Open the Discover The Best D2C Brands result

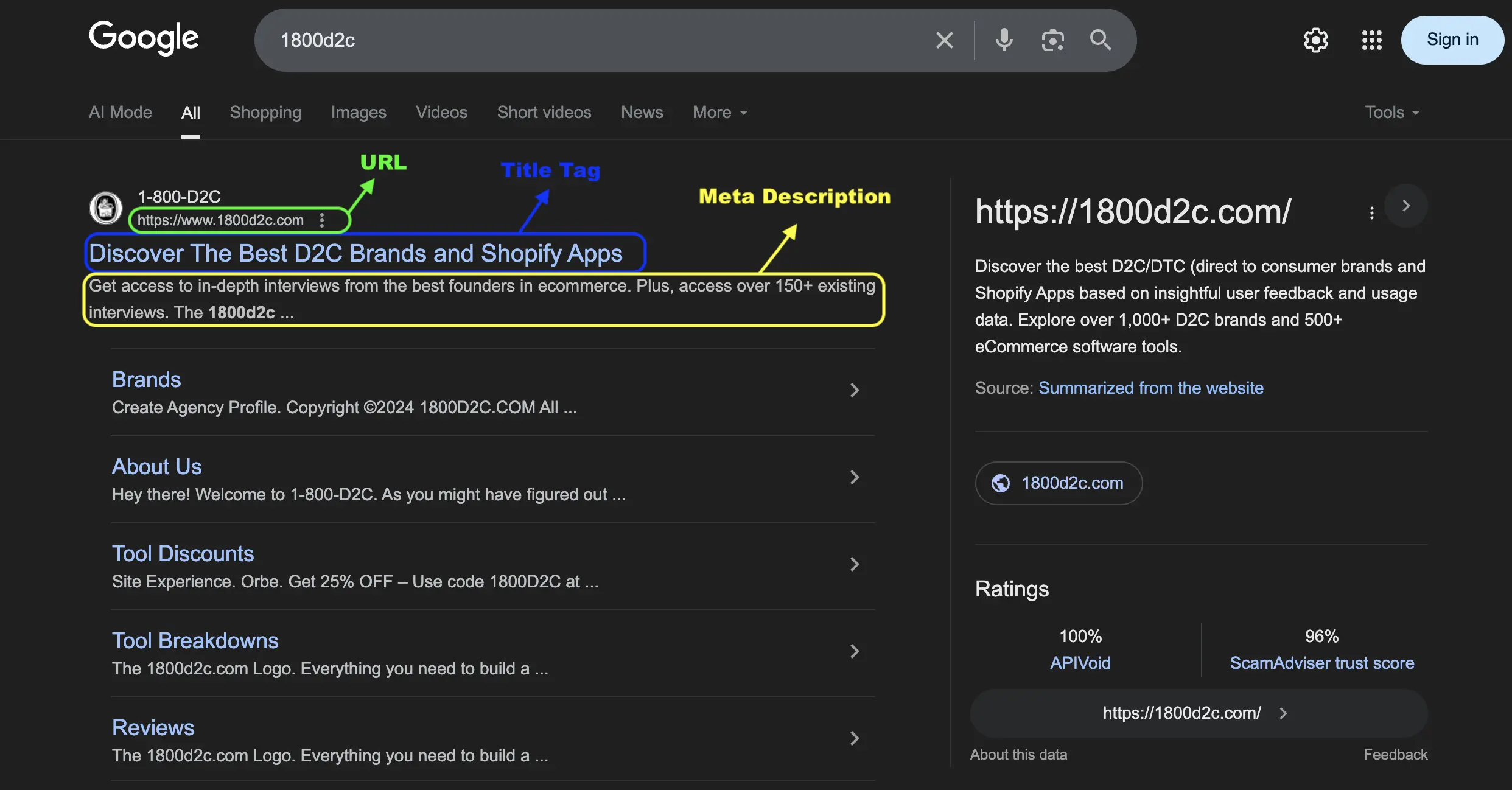click(355, 253)
